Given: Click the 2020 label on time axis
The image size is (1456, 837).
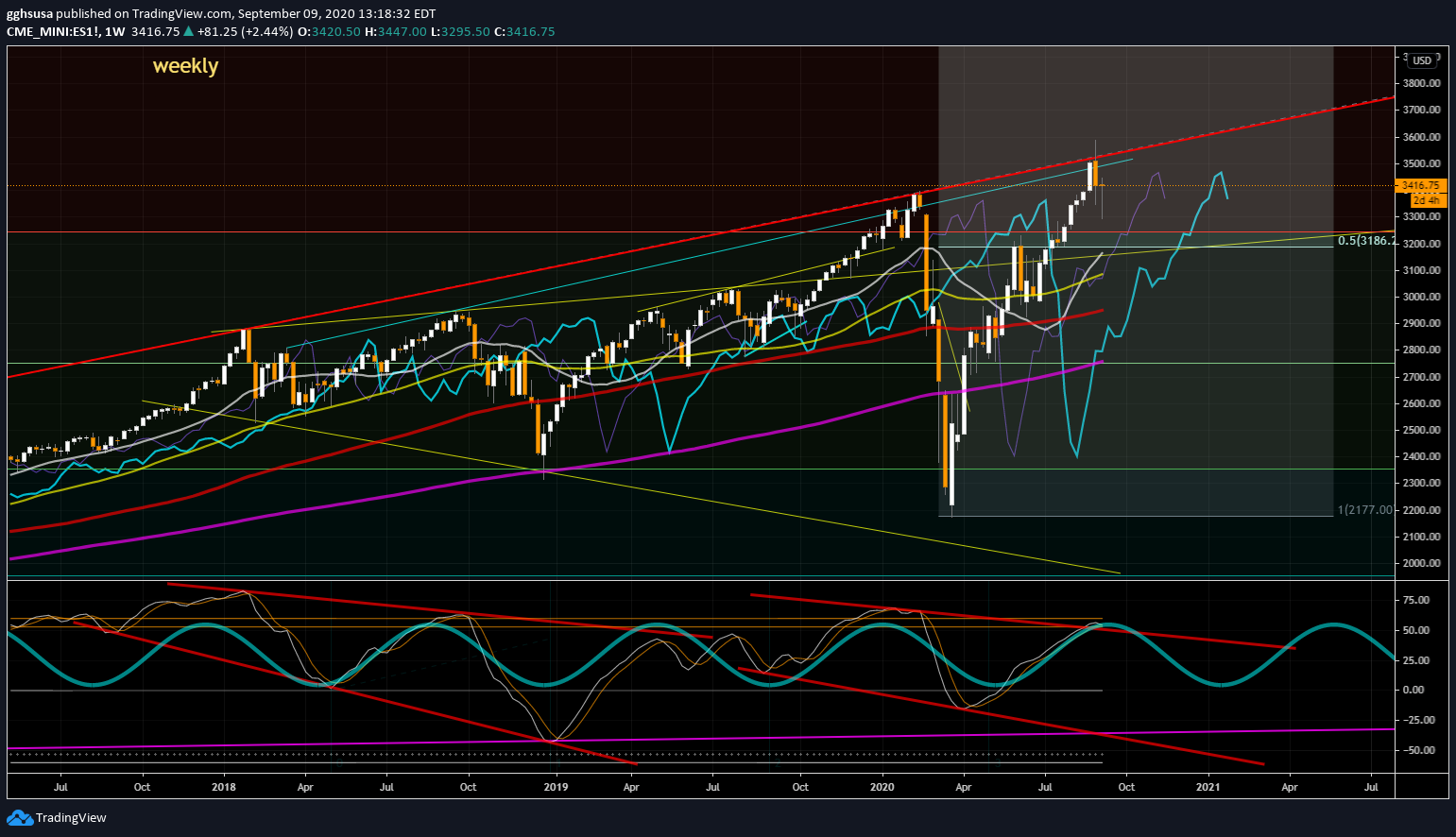Looking at the screenshot, I should tap(882, 787).
